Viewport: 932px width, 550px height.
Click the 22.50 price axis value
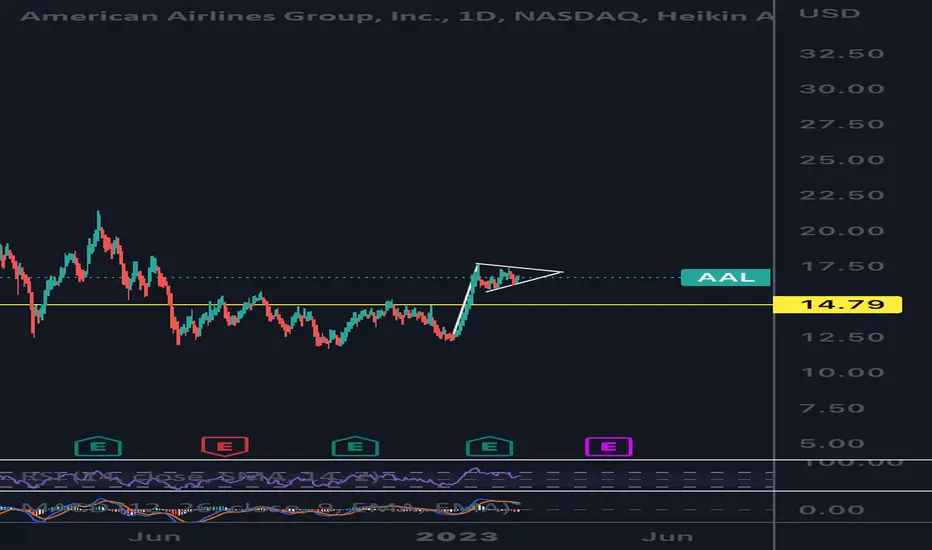pos(842,195)
